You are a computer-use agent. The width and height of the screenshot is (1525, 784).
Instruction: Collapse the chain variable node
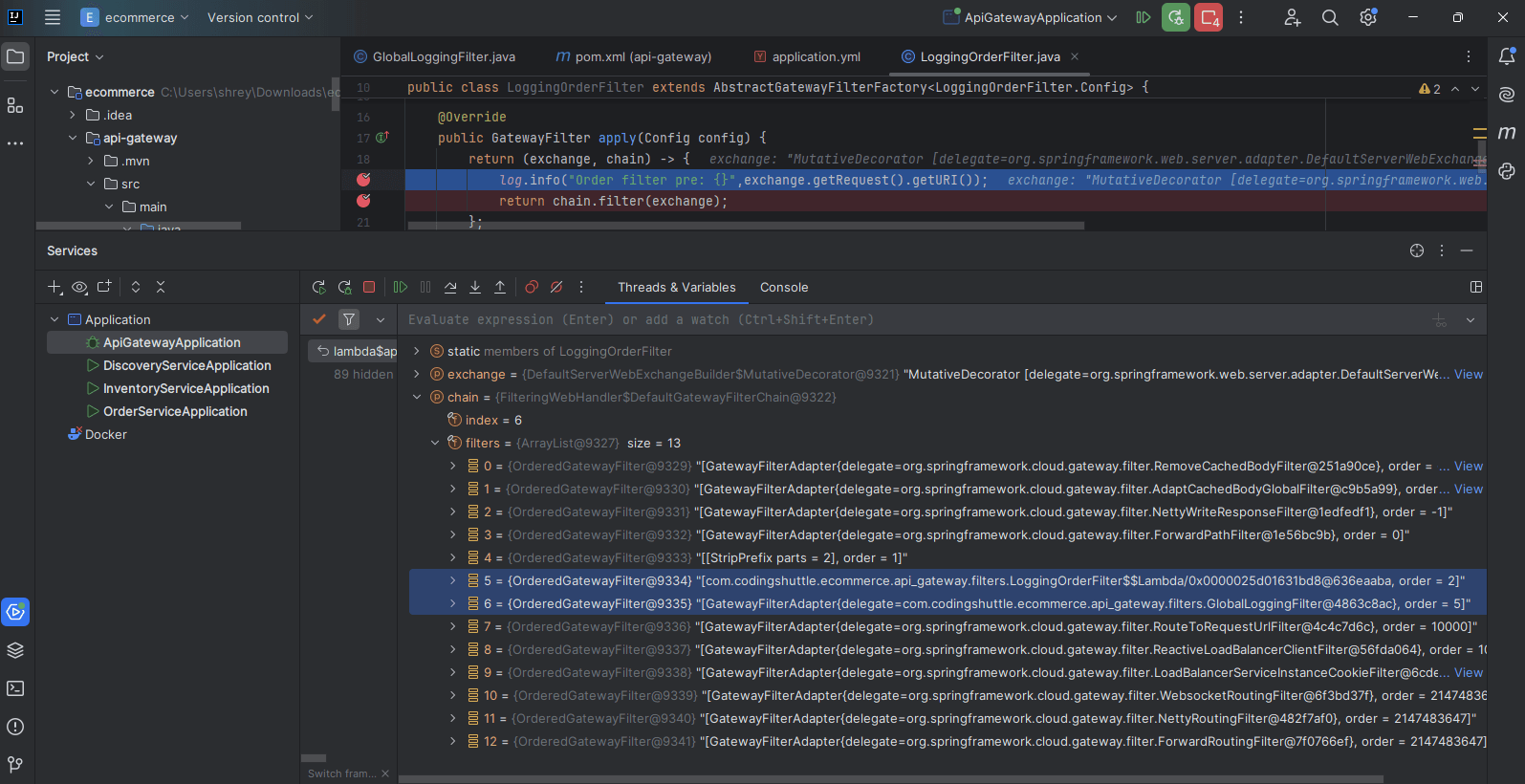coord(417,397)
